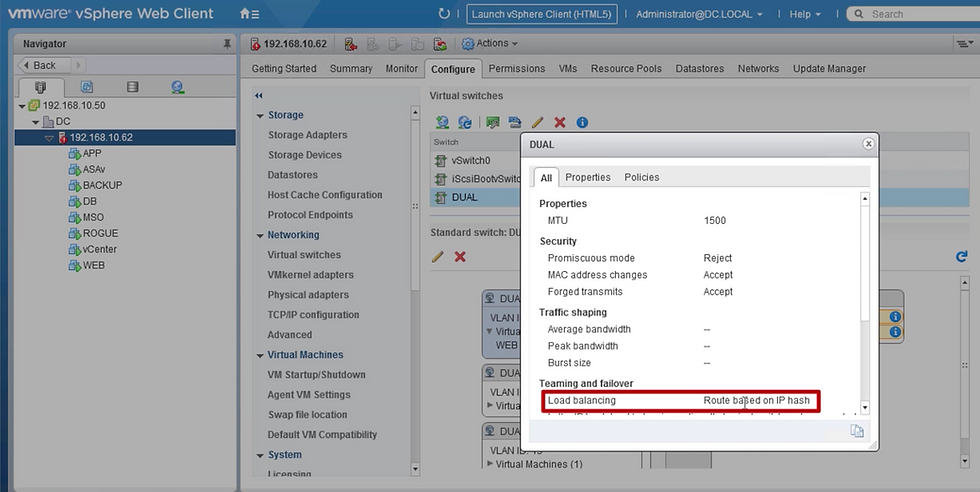Open the vSphere home menu icon
This screenshot has height=492, width=980.
pos(249,14)
